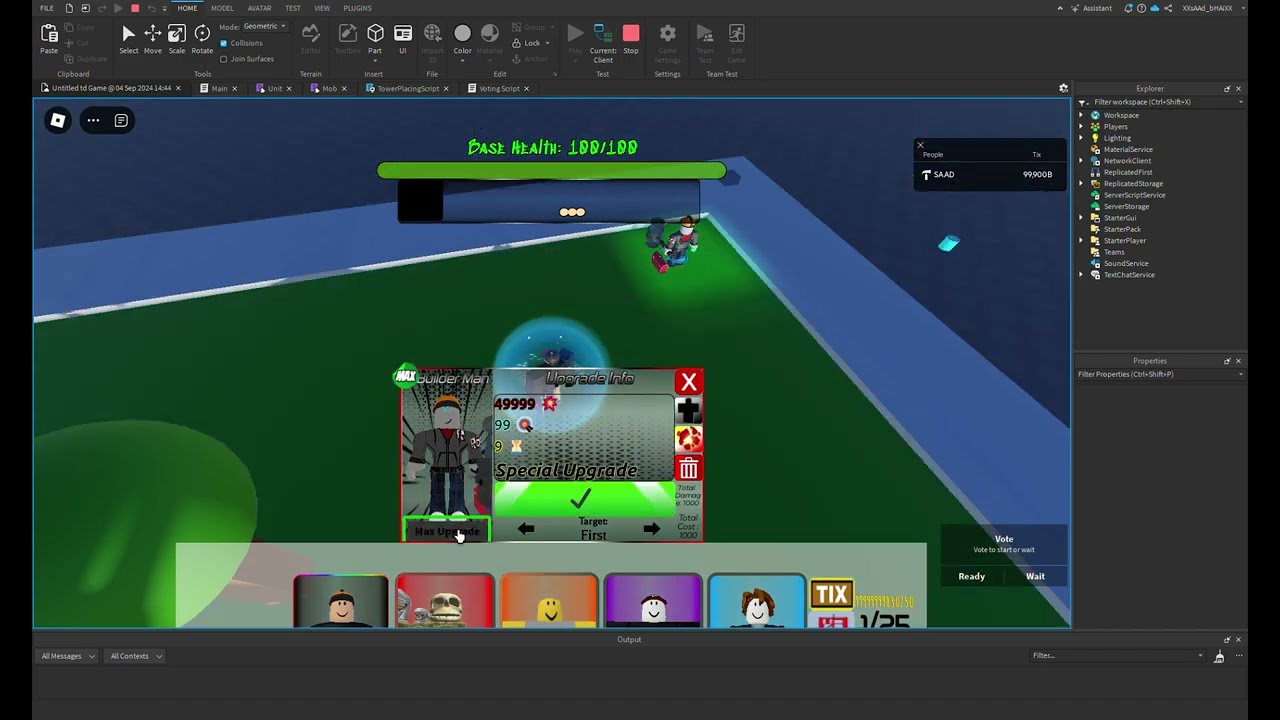Screen dimensions: 1280x720
Task: Close the Upgrade Info panel with the X
Action: pyautogui.click(x=688, y=381)
